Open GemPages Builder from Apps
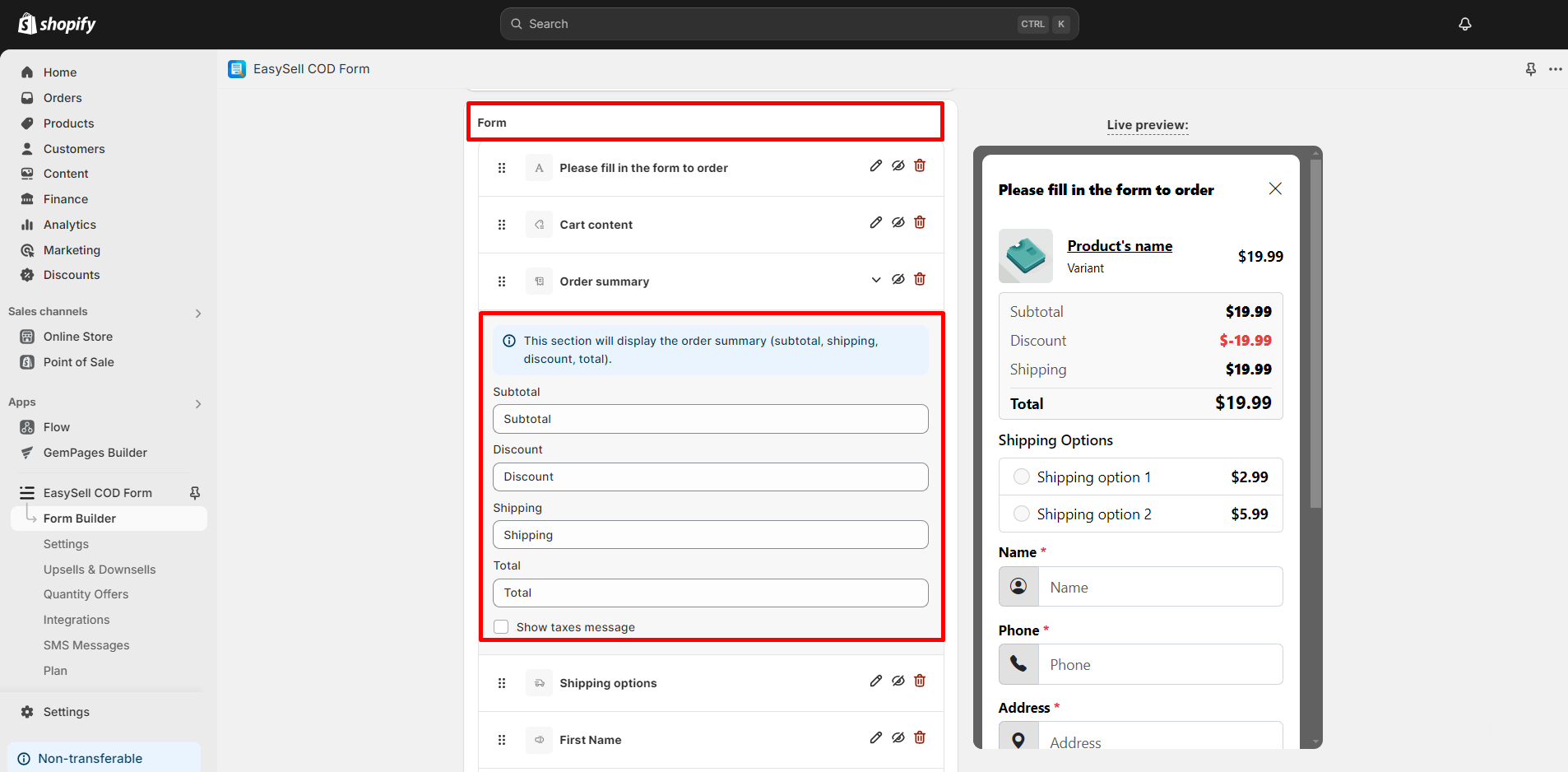Image resolution: width=1568 pixels, height=772 pixels. click(95, 453)
